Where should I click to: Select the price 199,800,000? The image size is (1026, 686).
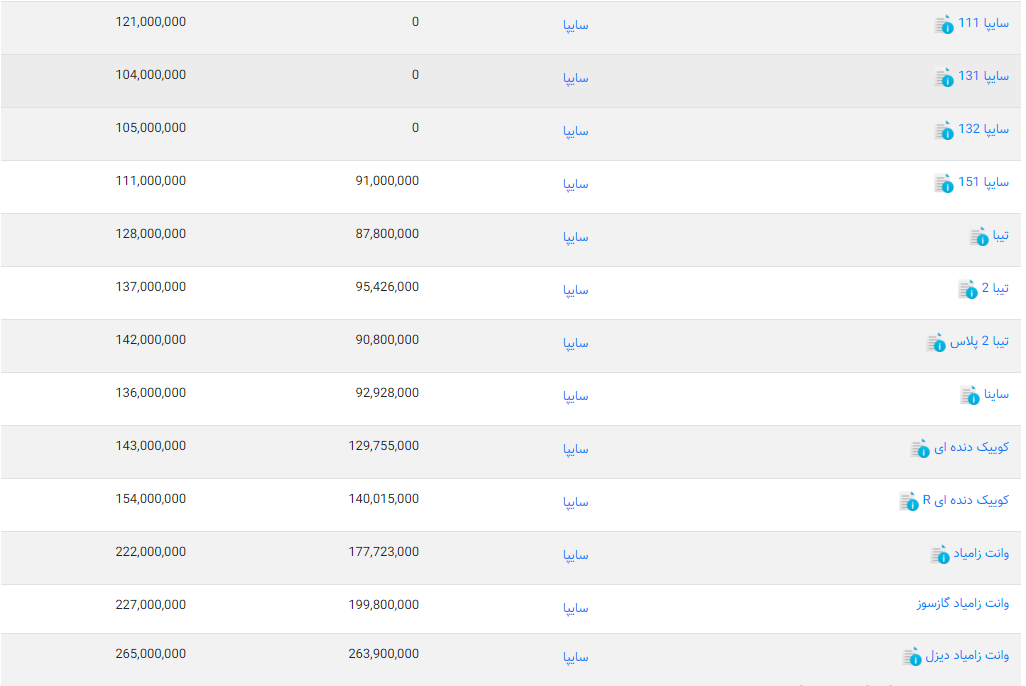383,605
